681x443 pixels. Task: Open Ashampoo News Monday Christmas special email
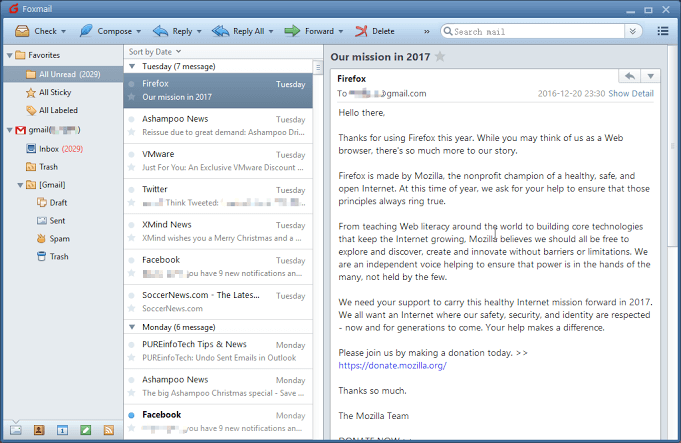pos(218,387)
